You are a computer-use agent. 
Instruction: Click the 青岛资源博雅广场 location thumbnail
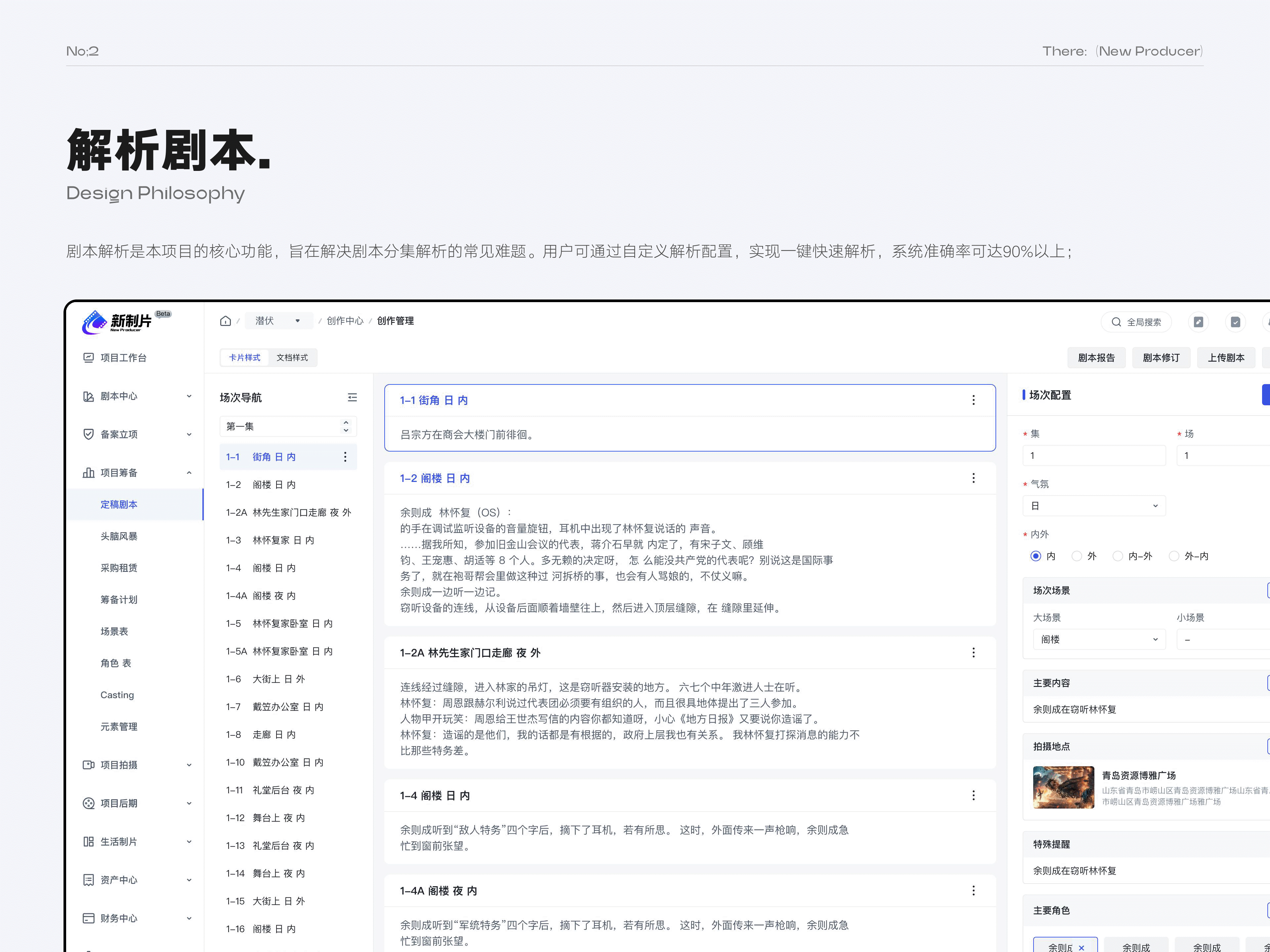1064,787
